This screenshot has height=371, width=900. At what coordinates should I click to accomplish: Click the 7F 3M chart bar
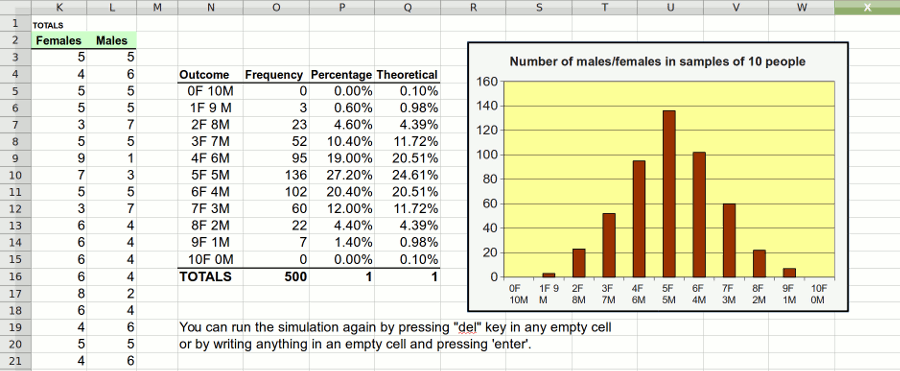(x=728, y=240)
